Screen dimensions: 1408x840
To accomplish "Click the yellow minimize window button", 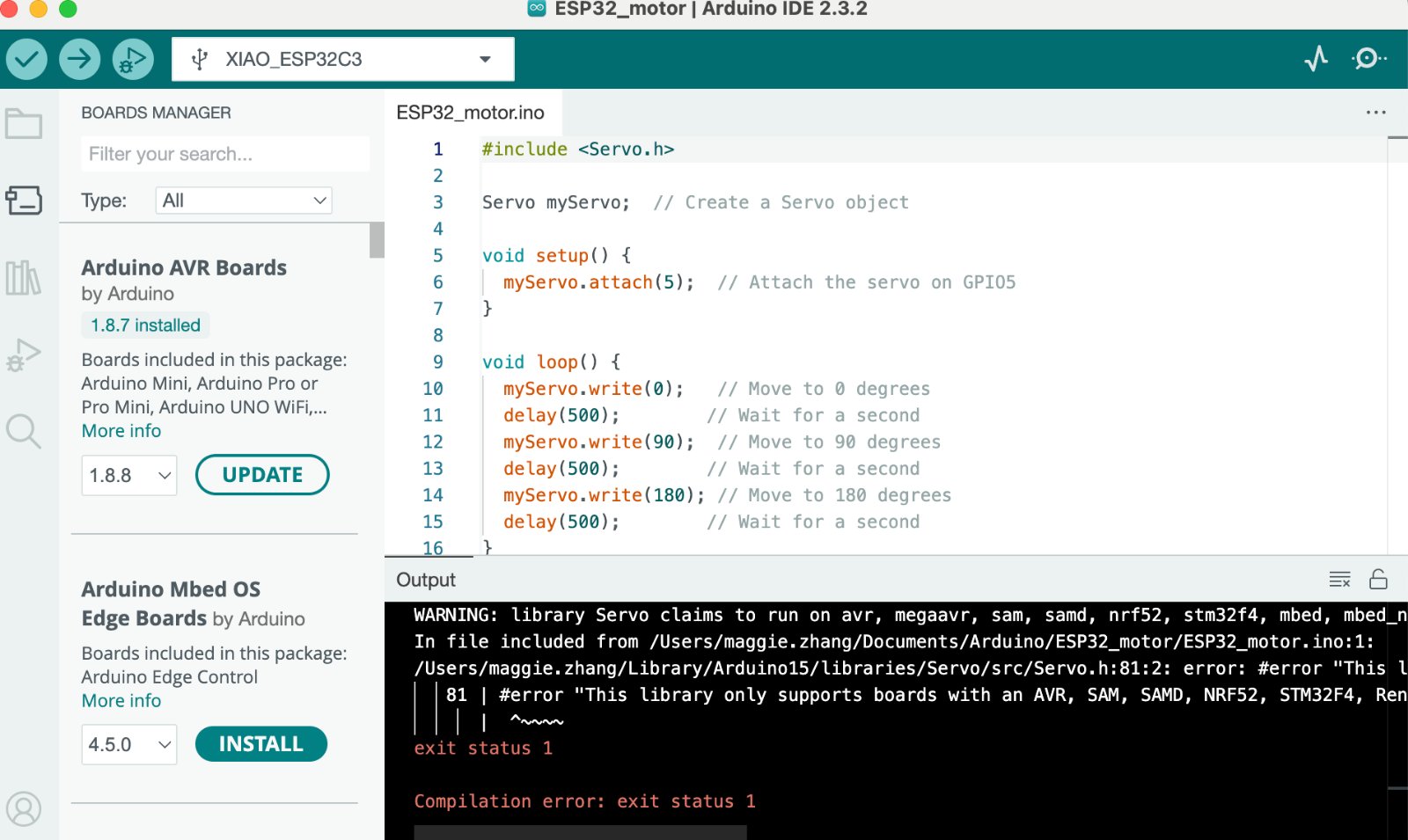I will pos(38,8).
